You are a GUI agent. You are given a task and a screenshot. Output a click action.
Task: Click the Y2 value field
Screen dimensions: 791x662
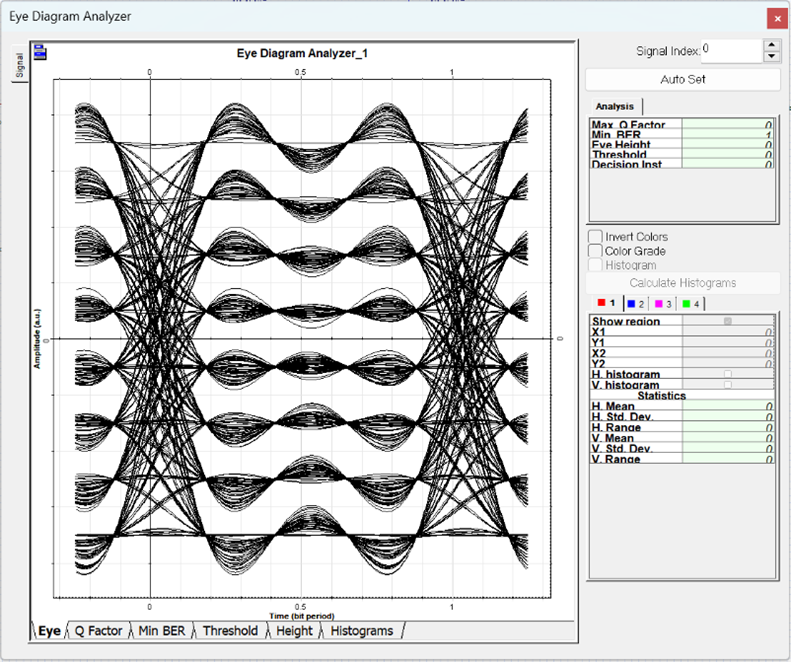[728, 363]
